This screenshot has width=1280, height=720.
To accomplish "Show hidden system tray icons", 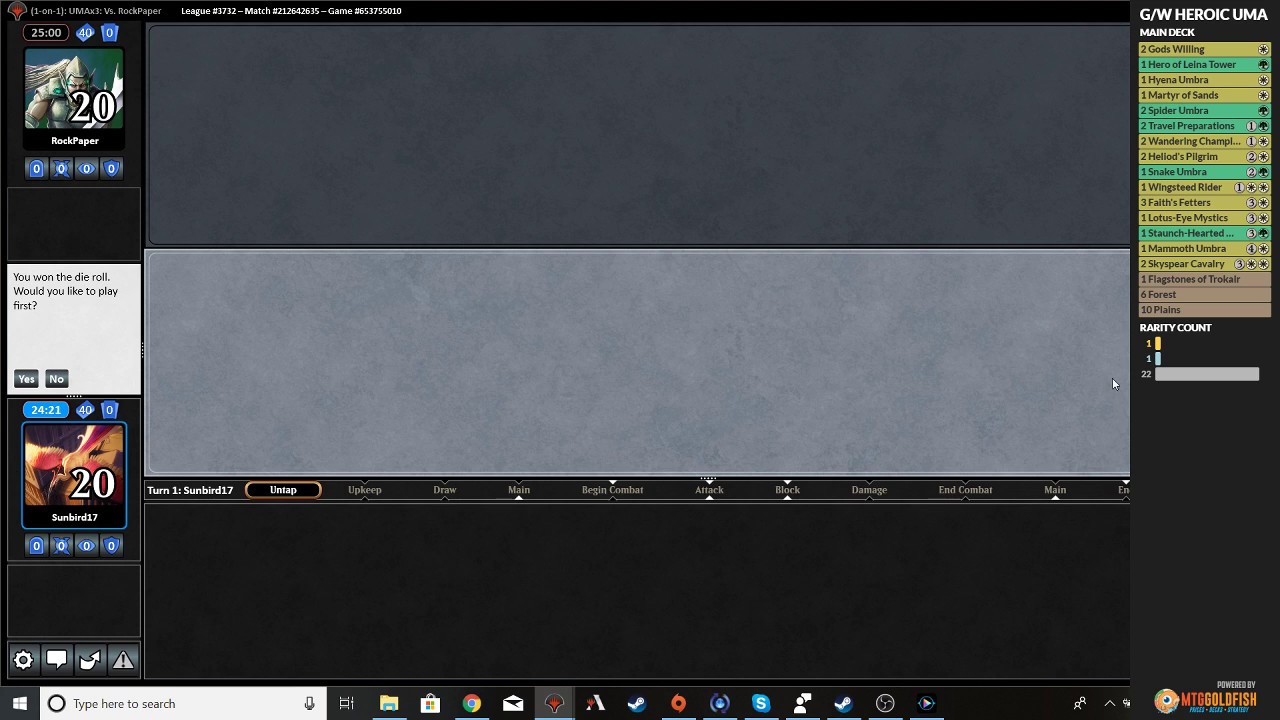I will point(1109,704).
